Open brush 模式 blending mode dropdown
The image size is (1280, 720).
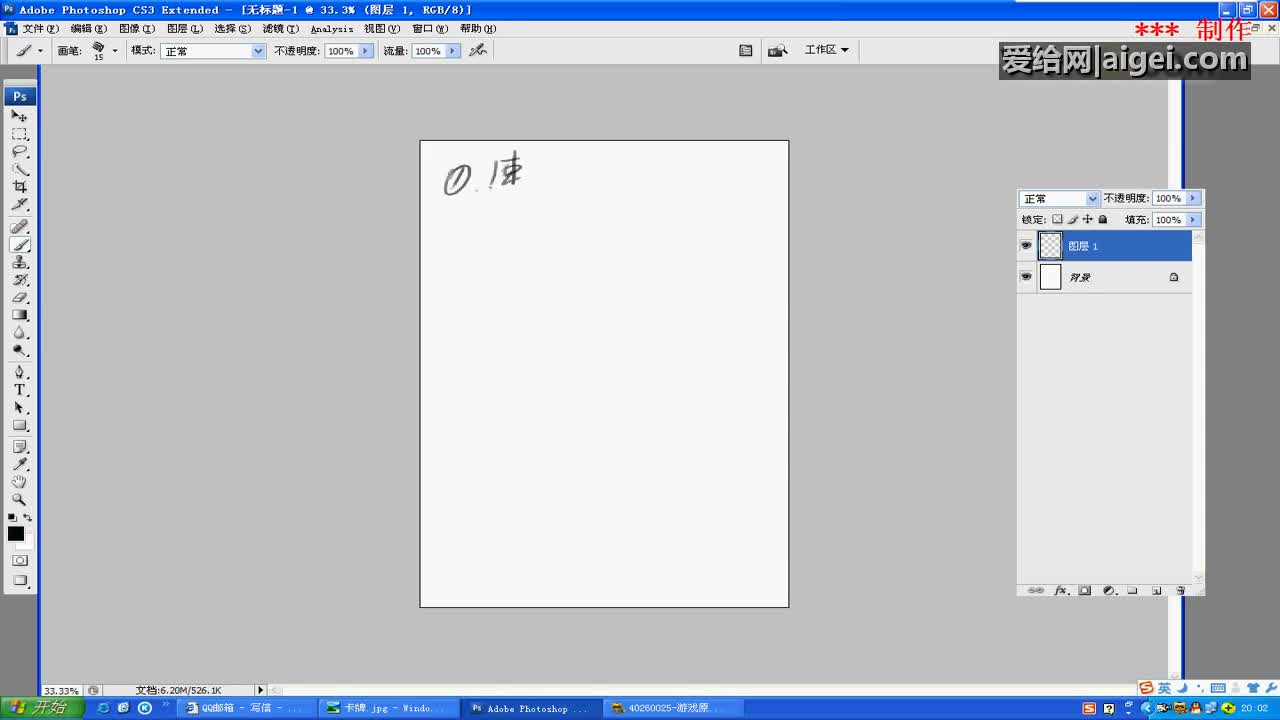(212, 51)
